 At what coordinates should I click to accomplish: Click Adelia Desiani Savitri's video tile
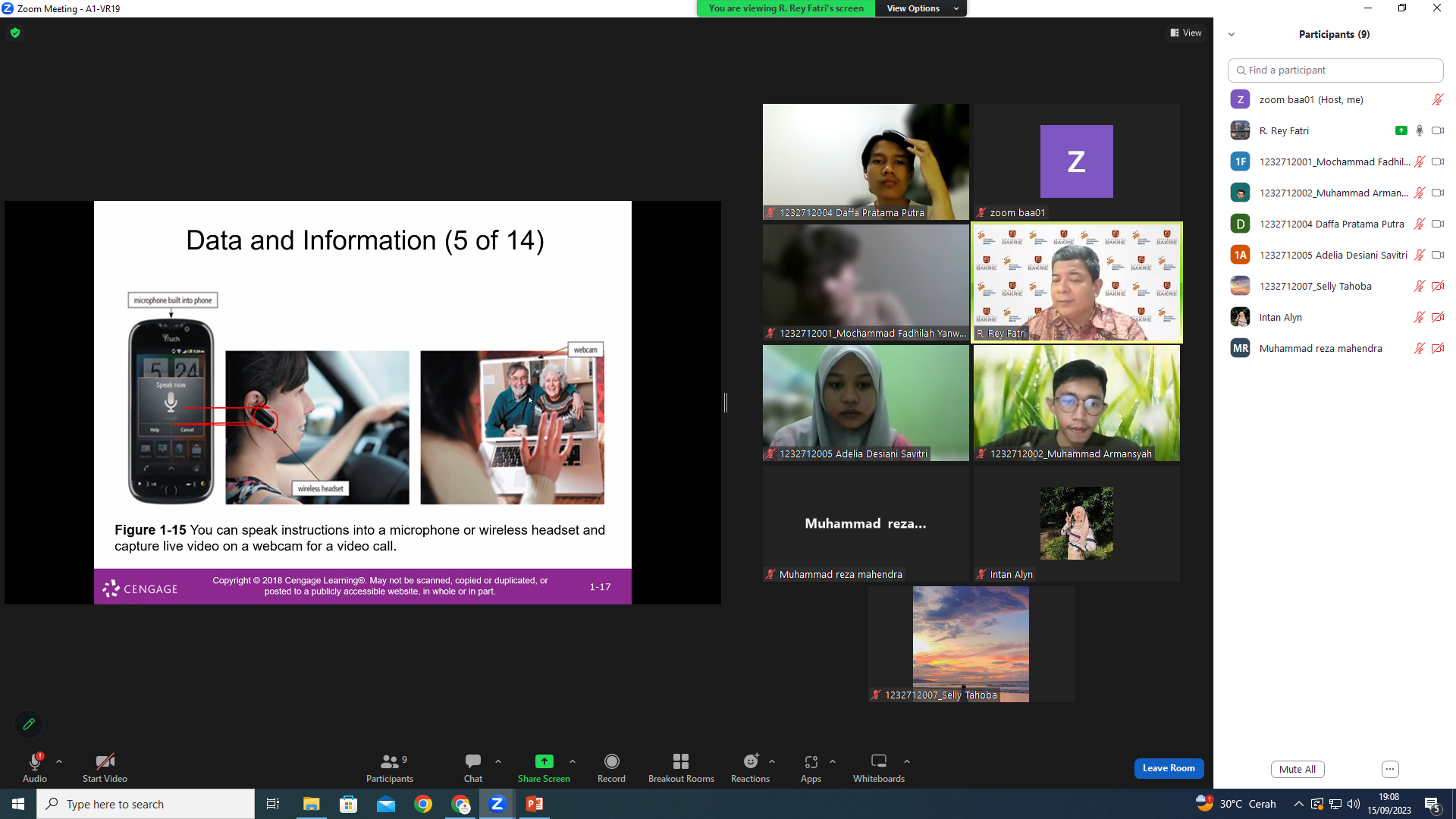point(866,403)
